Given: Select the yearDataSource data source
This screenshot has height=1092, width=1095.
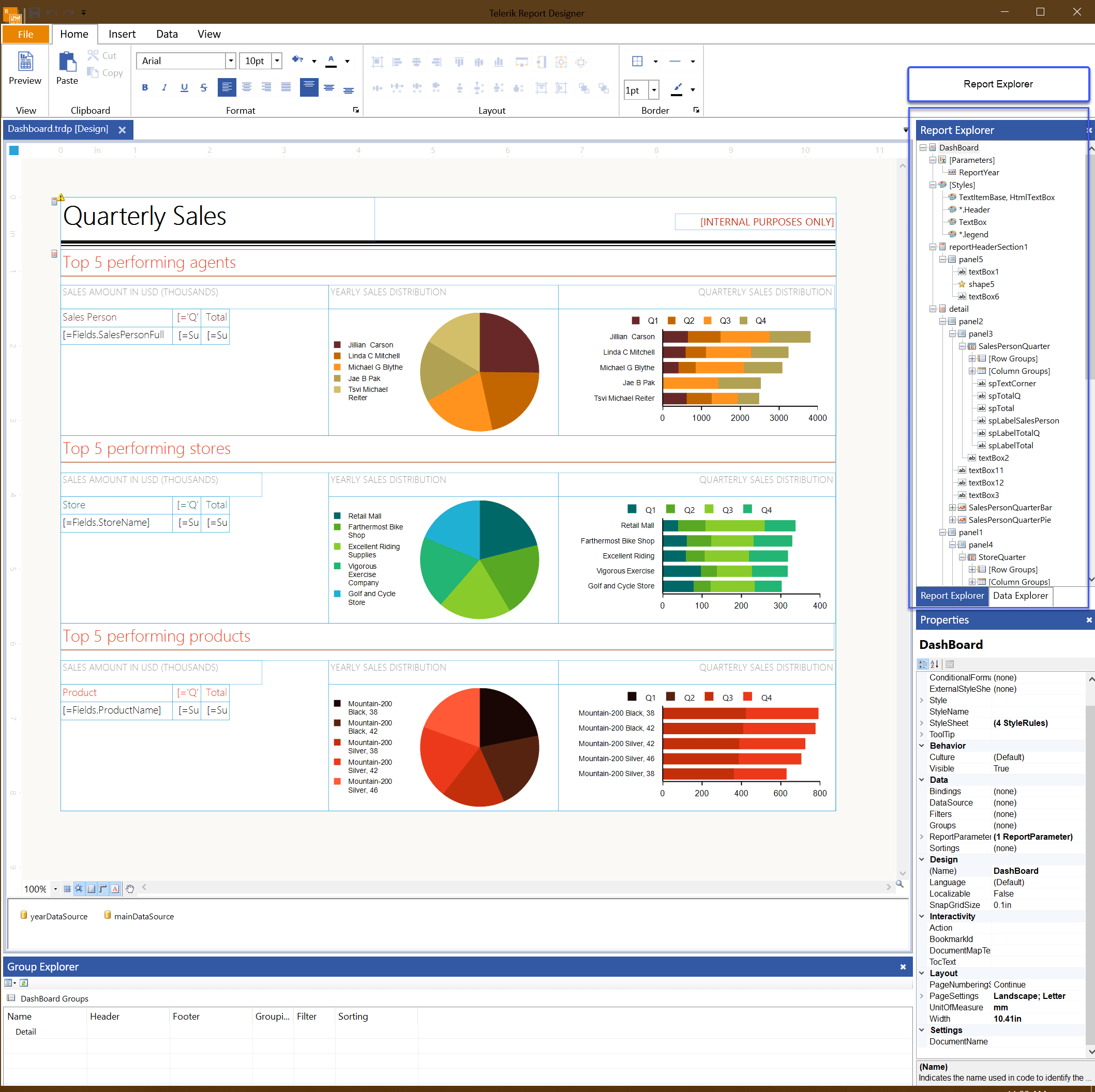Looking at the screenshot, I should (x=58, y=916).
